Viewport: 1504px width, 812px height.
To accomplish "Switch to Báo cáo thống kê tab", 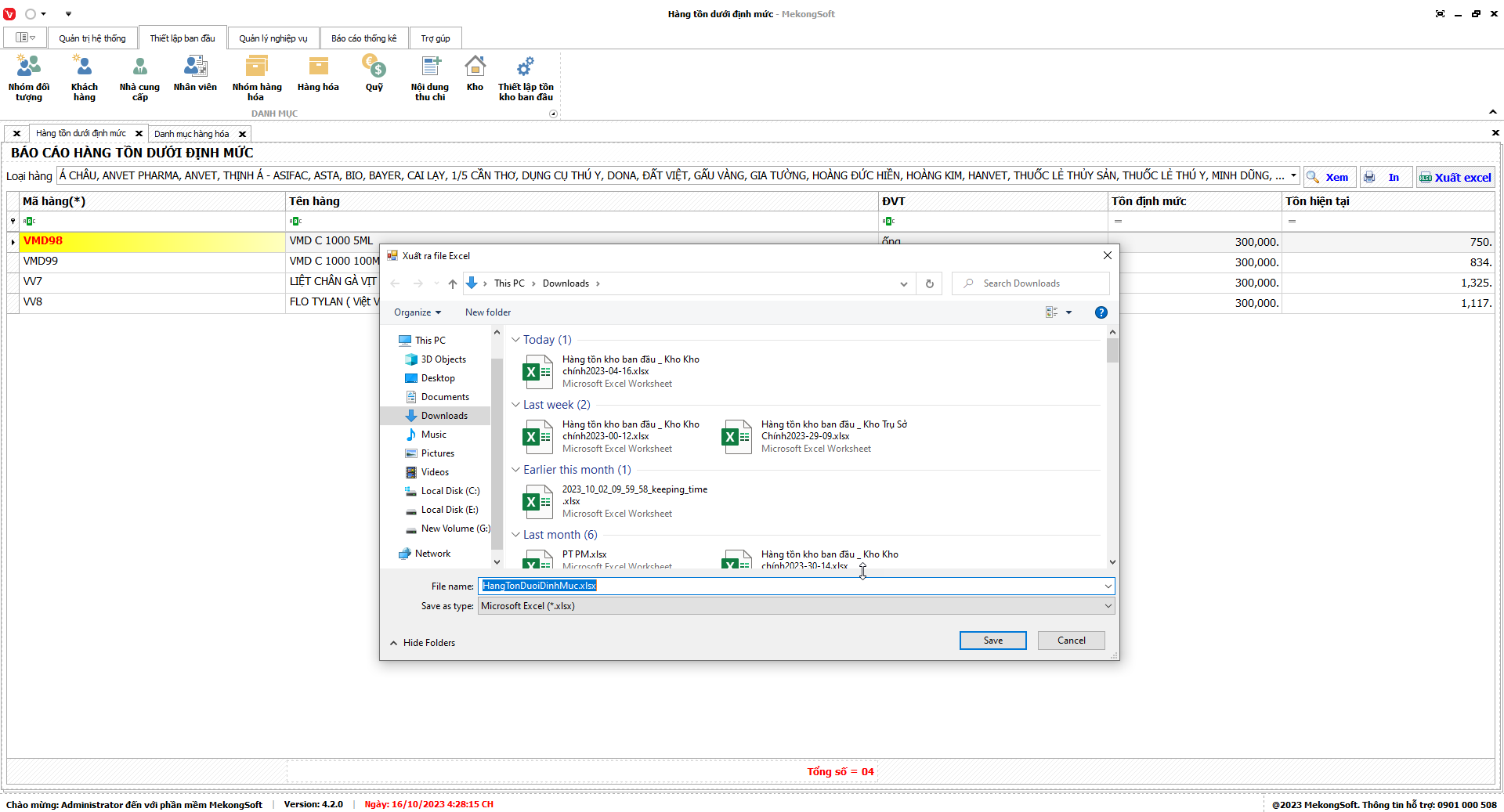I will click(x=363, y=38).
